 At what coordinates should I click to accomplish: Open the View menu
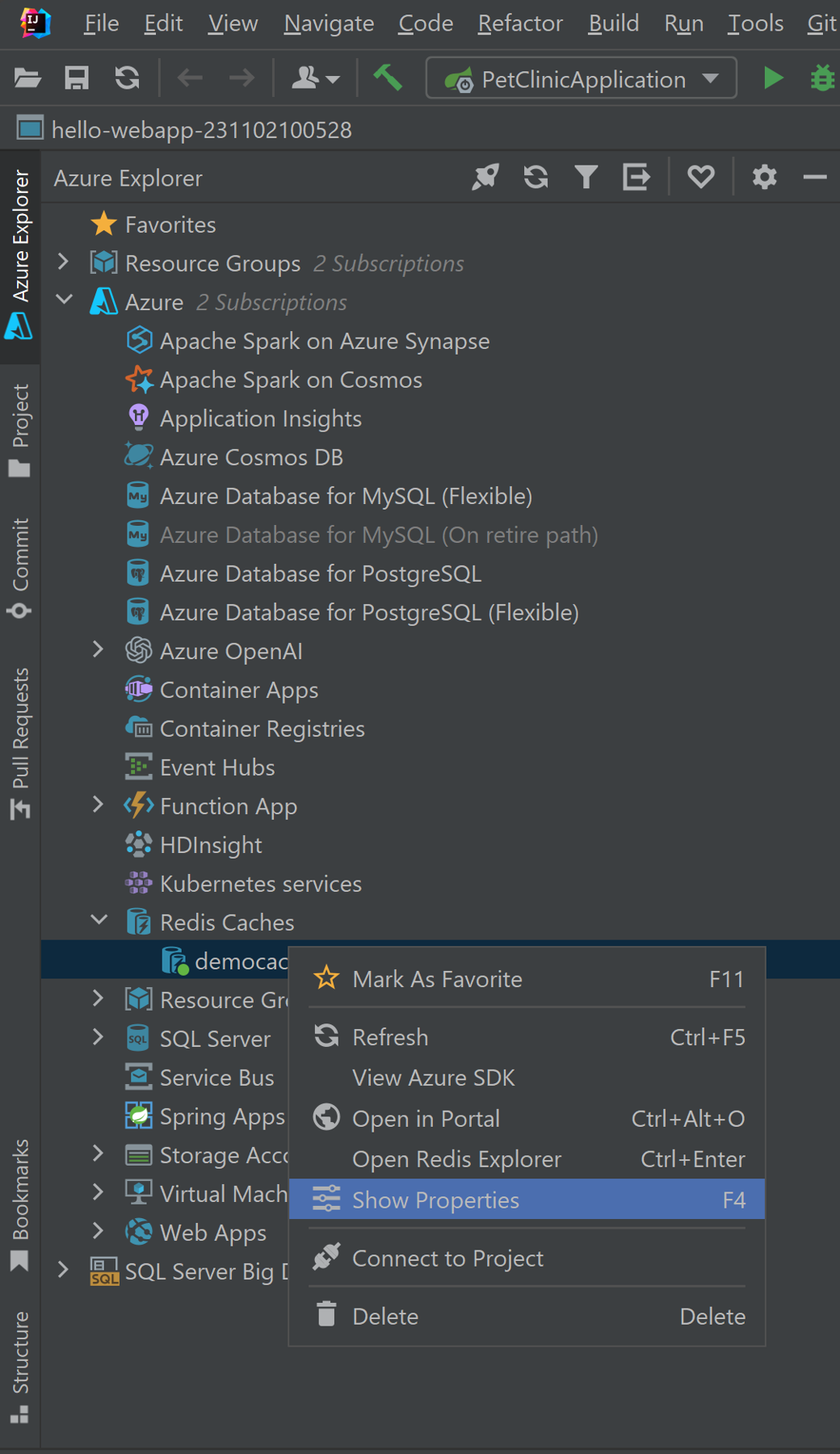pos(233,23)
